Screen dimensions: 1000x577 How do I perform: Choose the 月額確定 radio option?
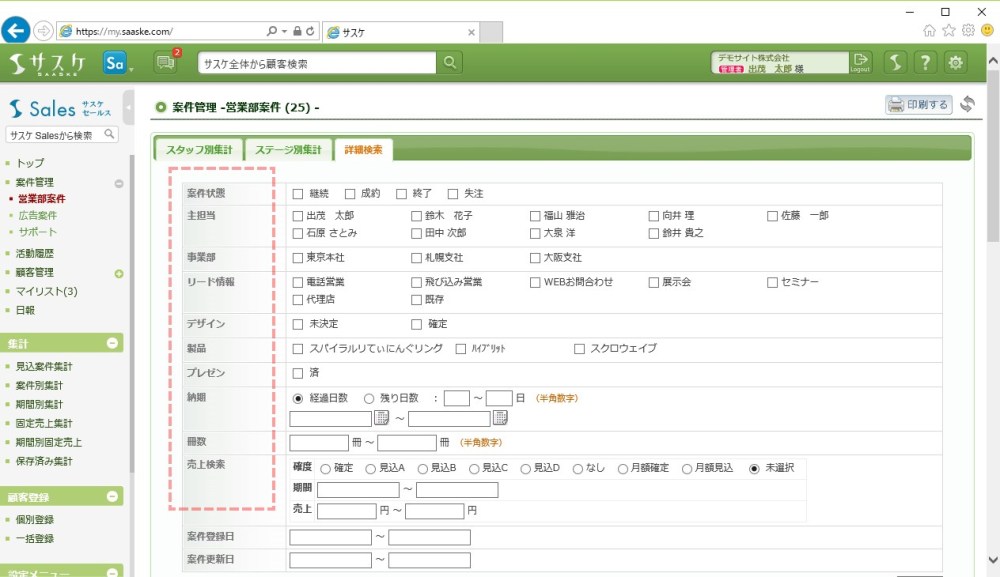623,468
